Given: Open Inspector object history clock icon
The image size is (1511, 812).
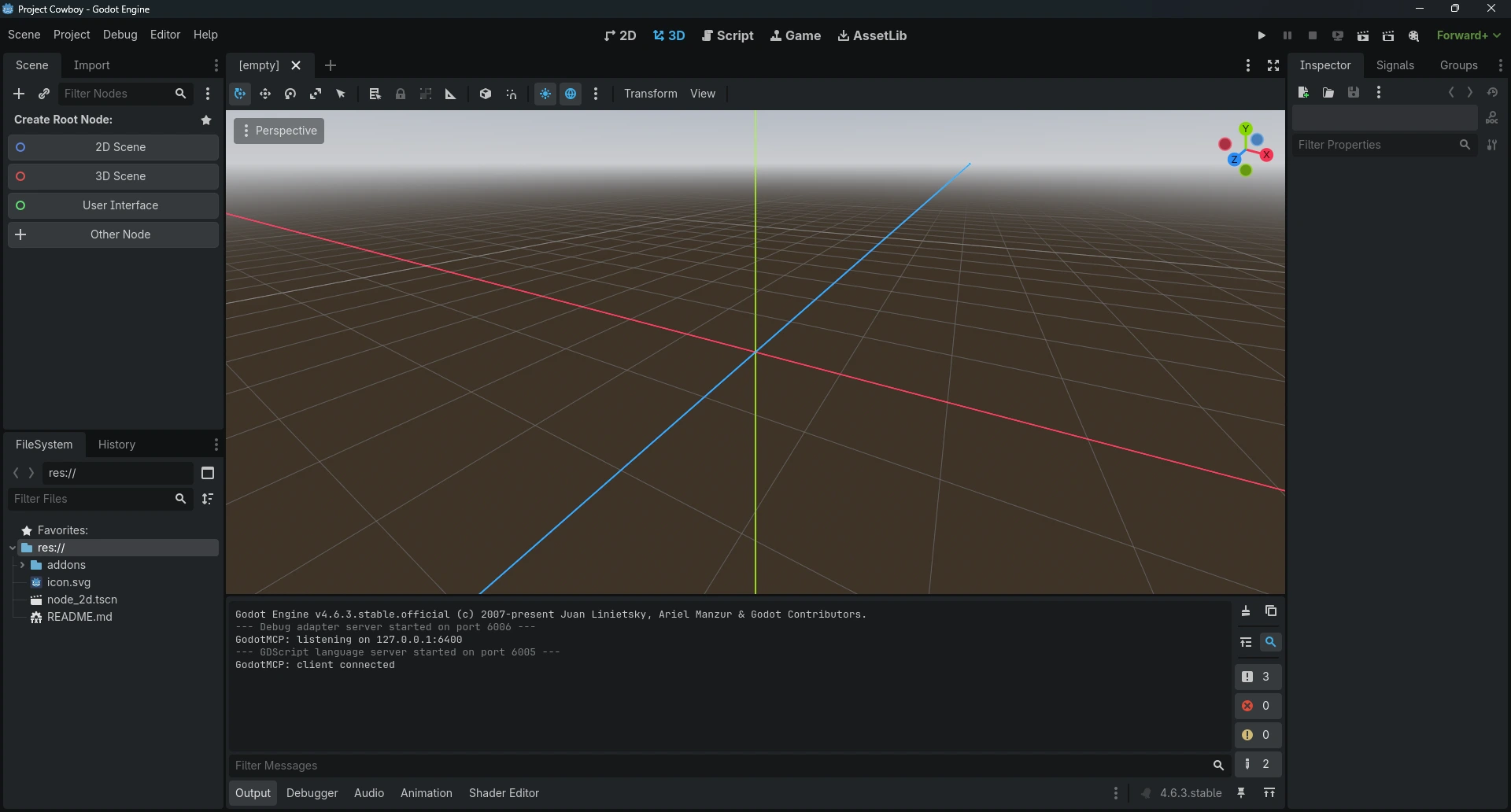Looking at the screenshot, I should pos(1492,93).
